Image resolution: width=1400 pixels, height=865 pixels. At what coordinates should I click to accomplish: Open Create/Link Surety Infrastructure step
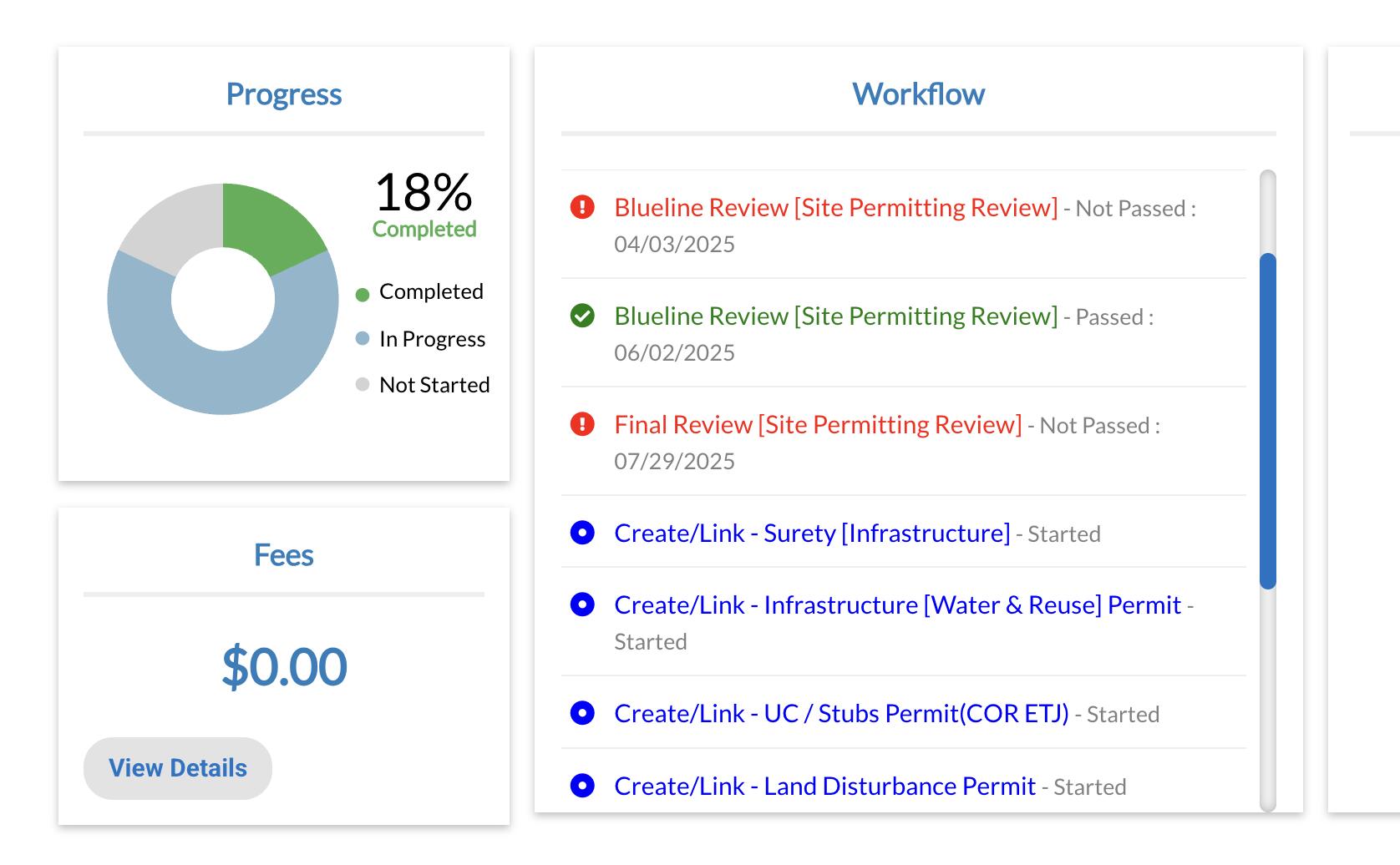(x=811, y=533)
